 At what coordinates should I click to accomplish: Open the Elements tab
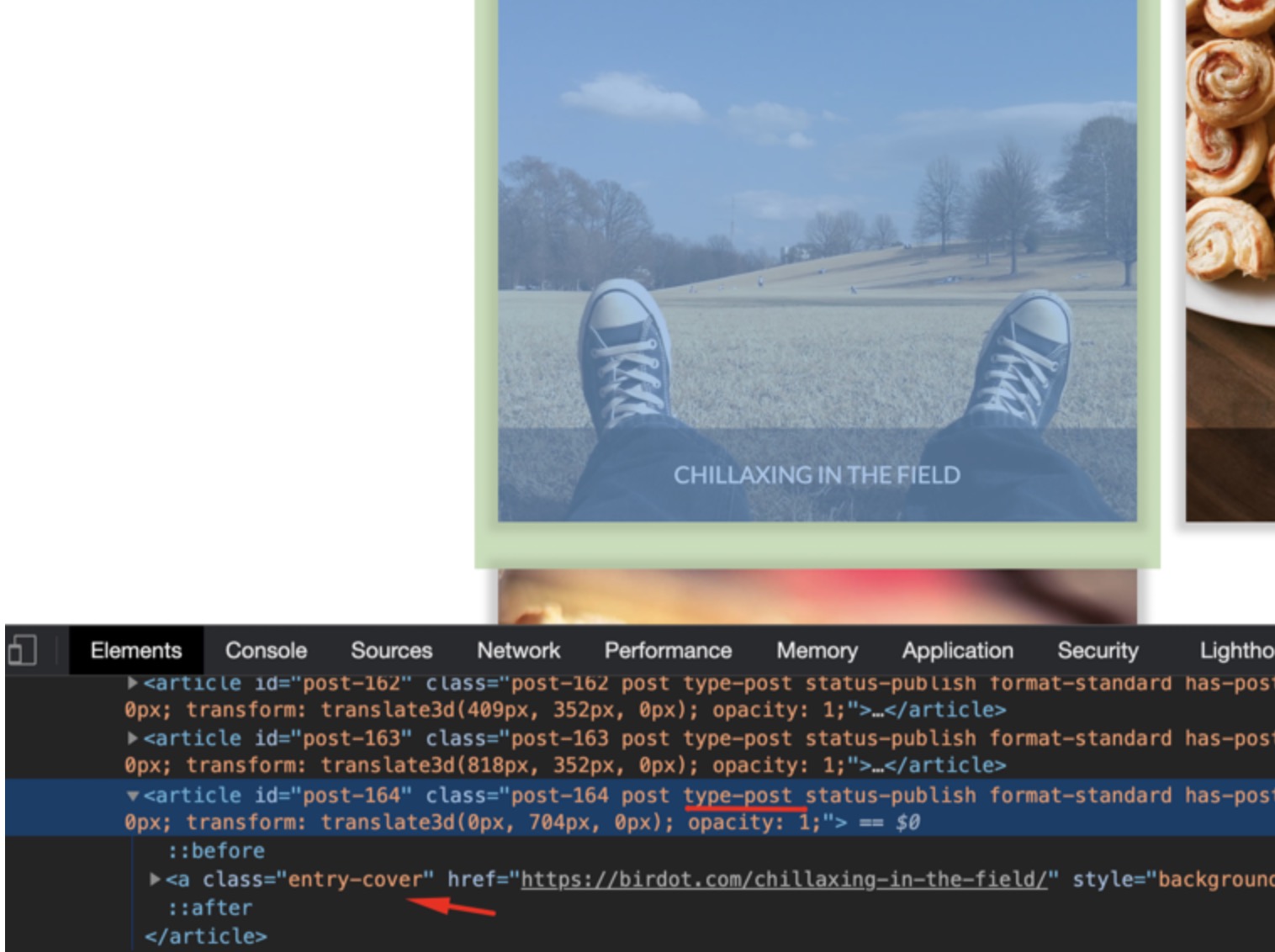click(x=136, y=650)
